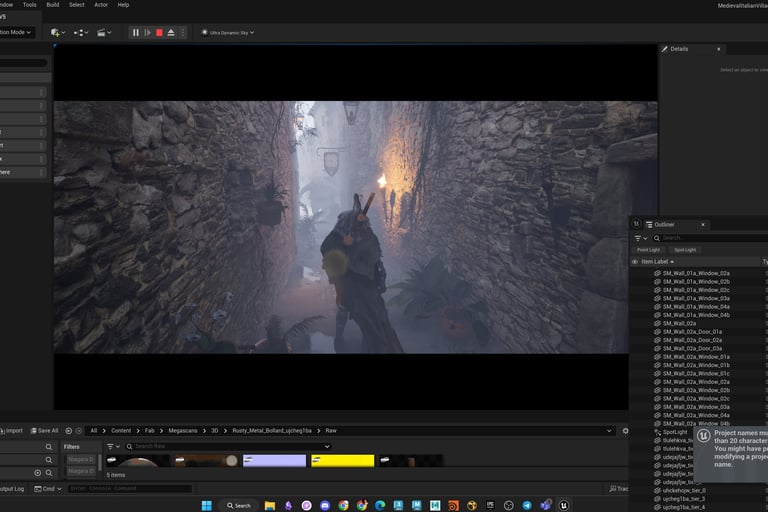Switch to the Outliner tab
Viewport: 768px width, 512px height.
(x=664, y=225)
